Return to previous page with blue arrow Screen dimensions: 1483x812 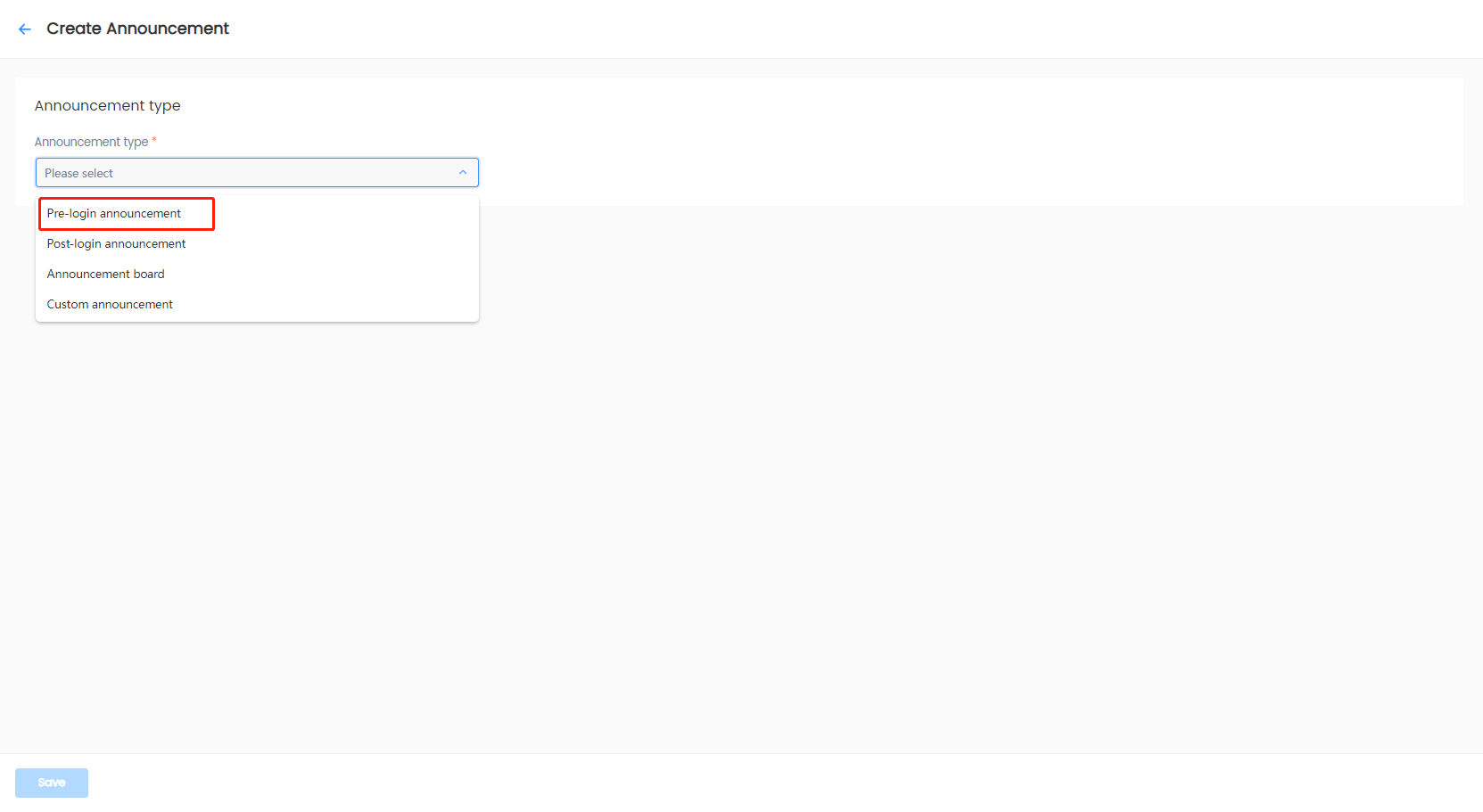click(x=25, y=29)
